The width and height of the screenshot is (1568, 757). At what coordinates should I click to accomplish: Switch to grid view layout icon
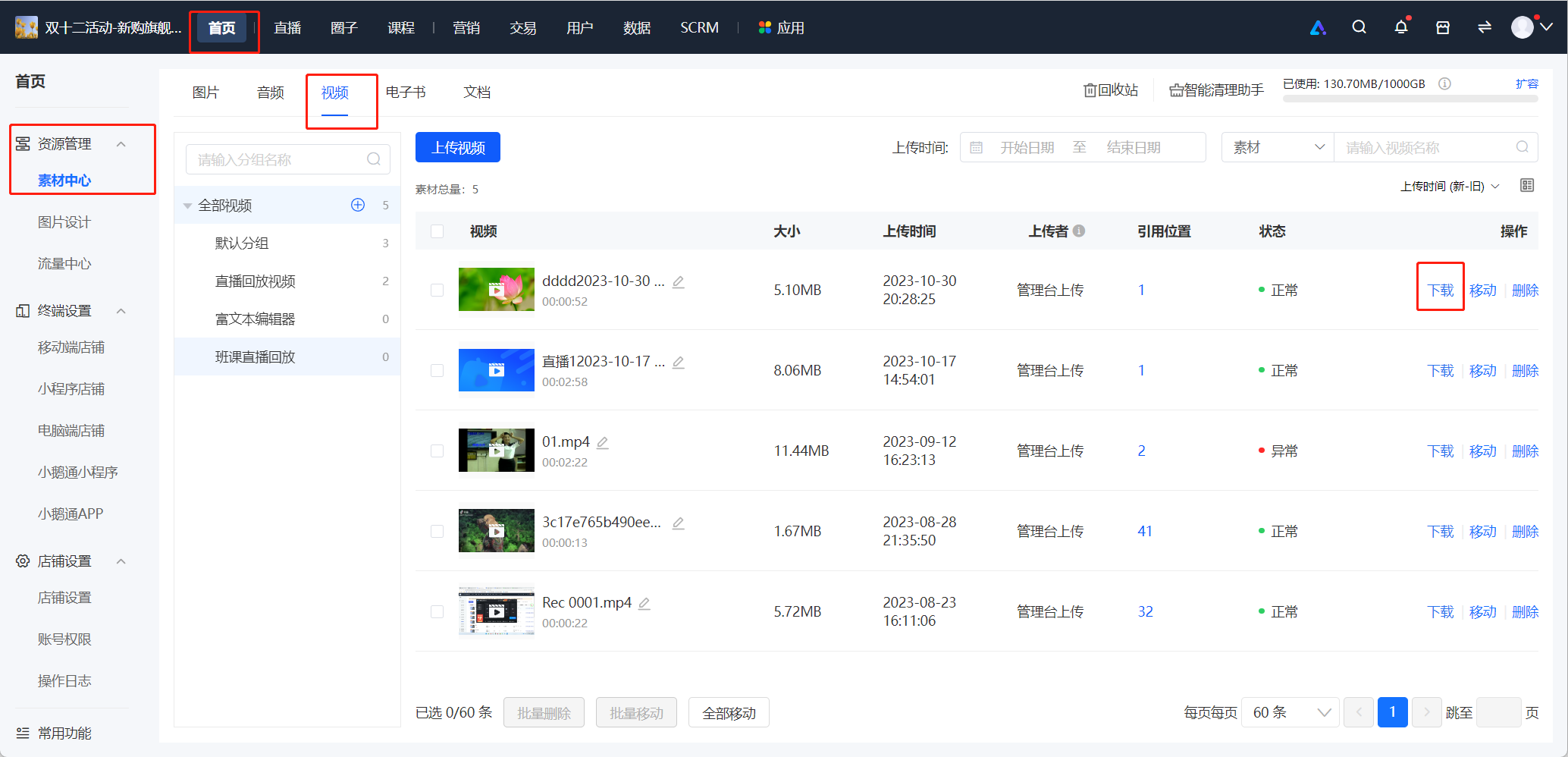(x=1527, y=185)
